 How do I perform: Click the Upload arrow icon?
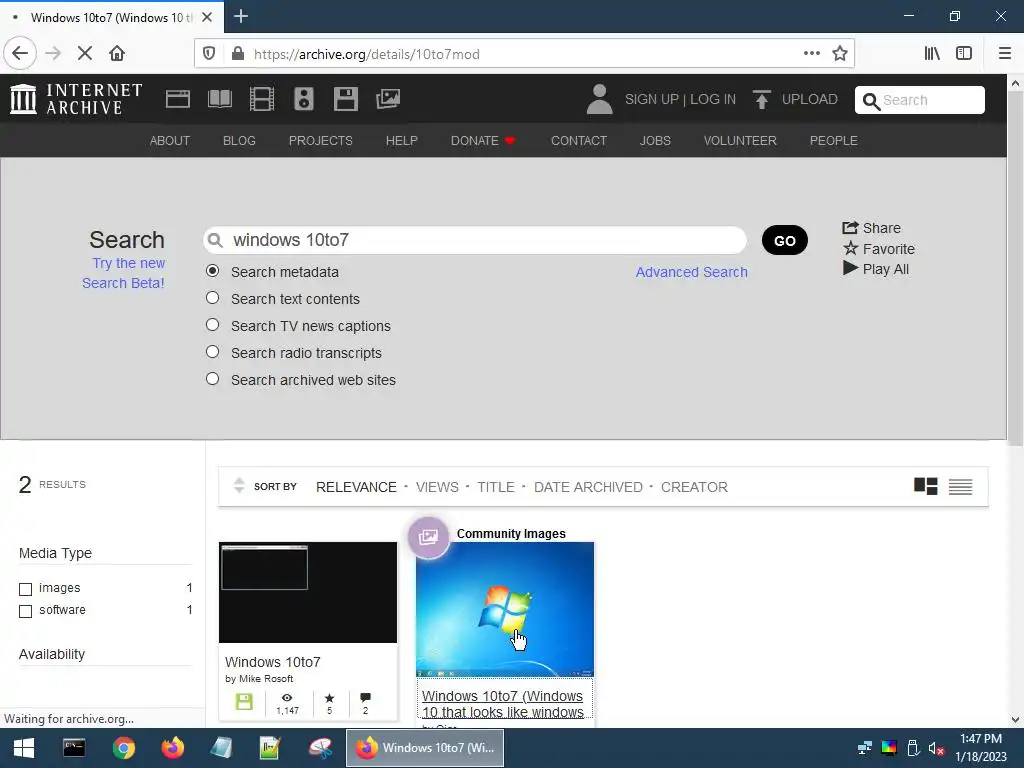click(761, 99)
